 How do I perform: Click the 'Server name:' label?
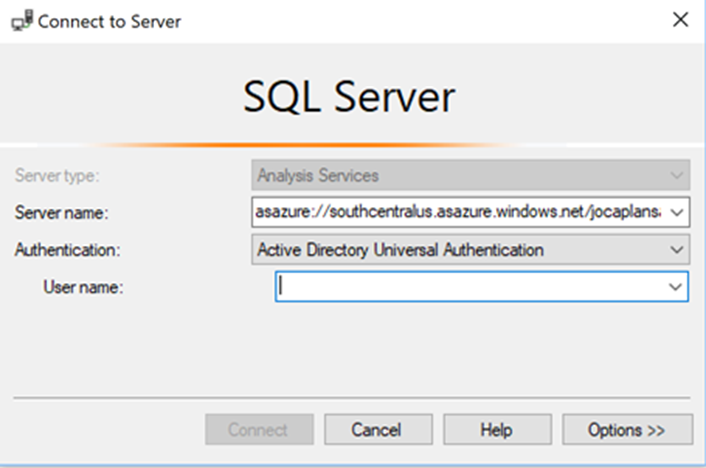click(61, 212)
